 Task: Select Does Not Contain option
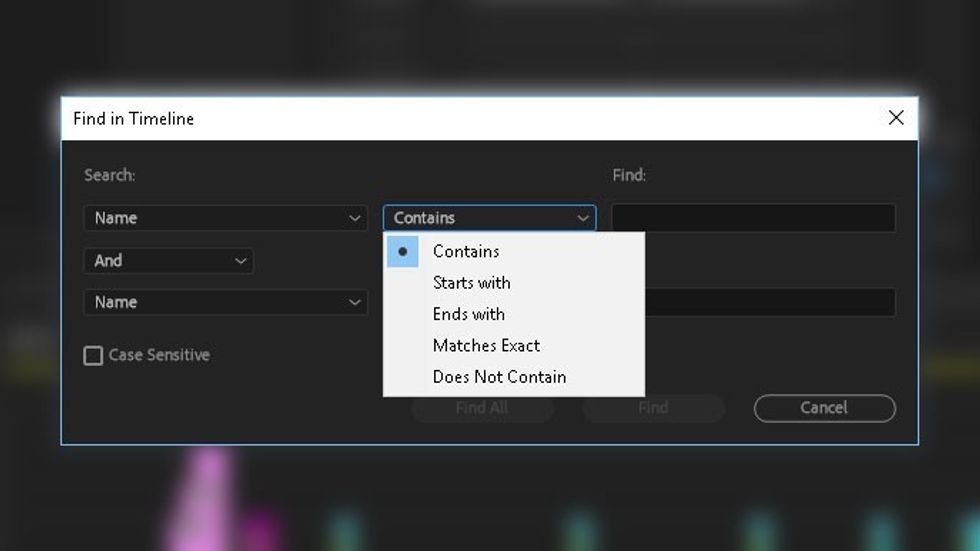(x=514, y=377)
